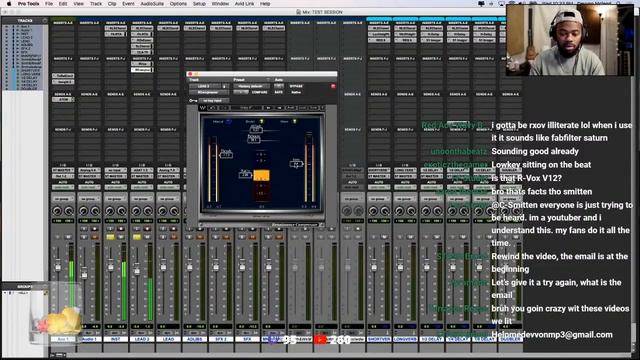
Task: Click the insert position selector beside LEAD 2
Action: click(224, 86)
